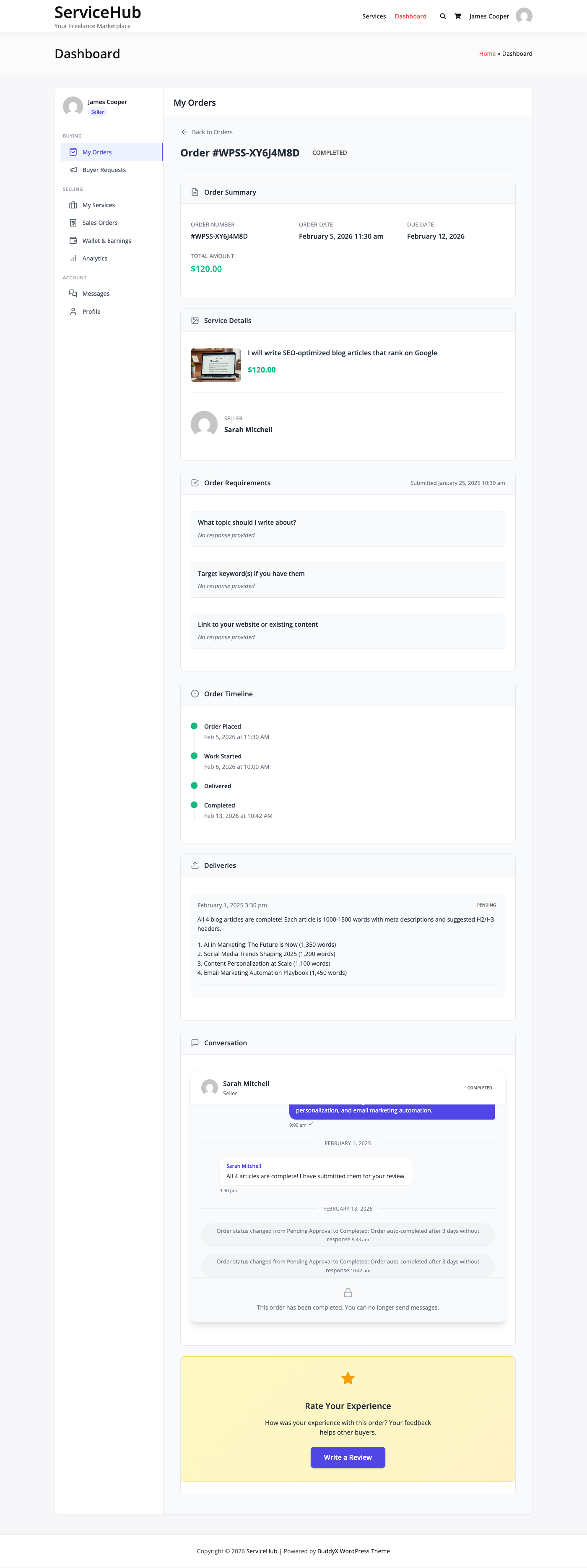Viewport: 587px width, 1568px height.
Task: Open Messages under Account
Action: click(x=96, y=293)
